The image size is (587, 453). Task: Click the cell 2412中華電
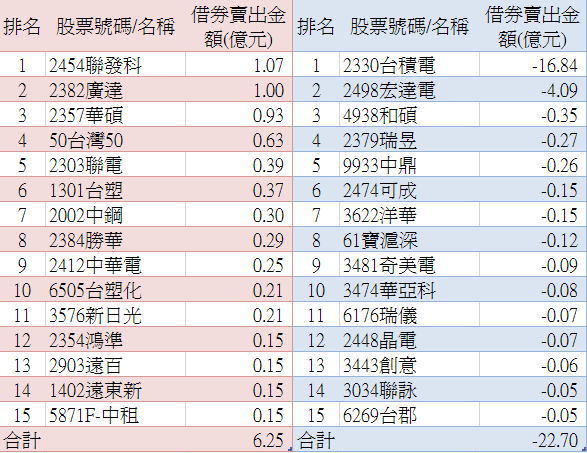(115, 265)
